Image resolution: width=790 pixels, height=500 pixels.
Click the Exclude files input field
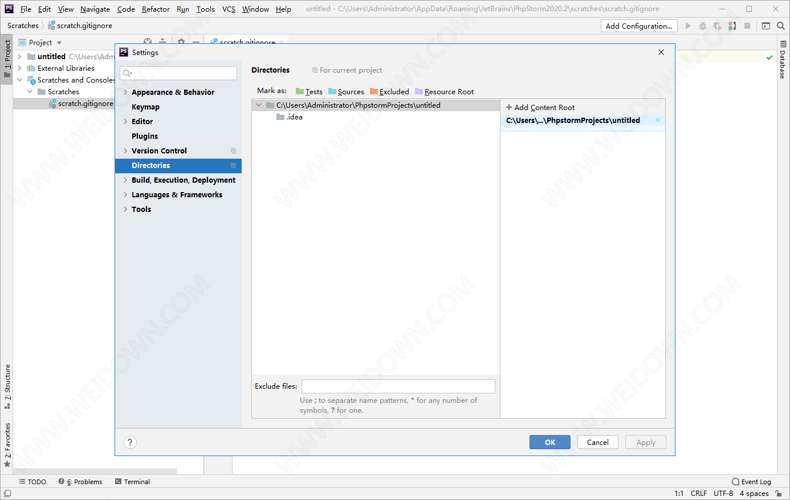point(398,386)
